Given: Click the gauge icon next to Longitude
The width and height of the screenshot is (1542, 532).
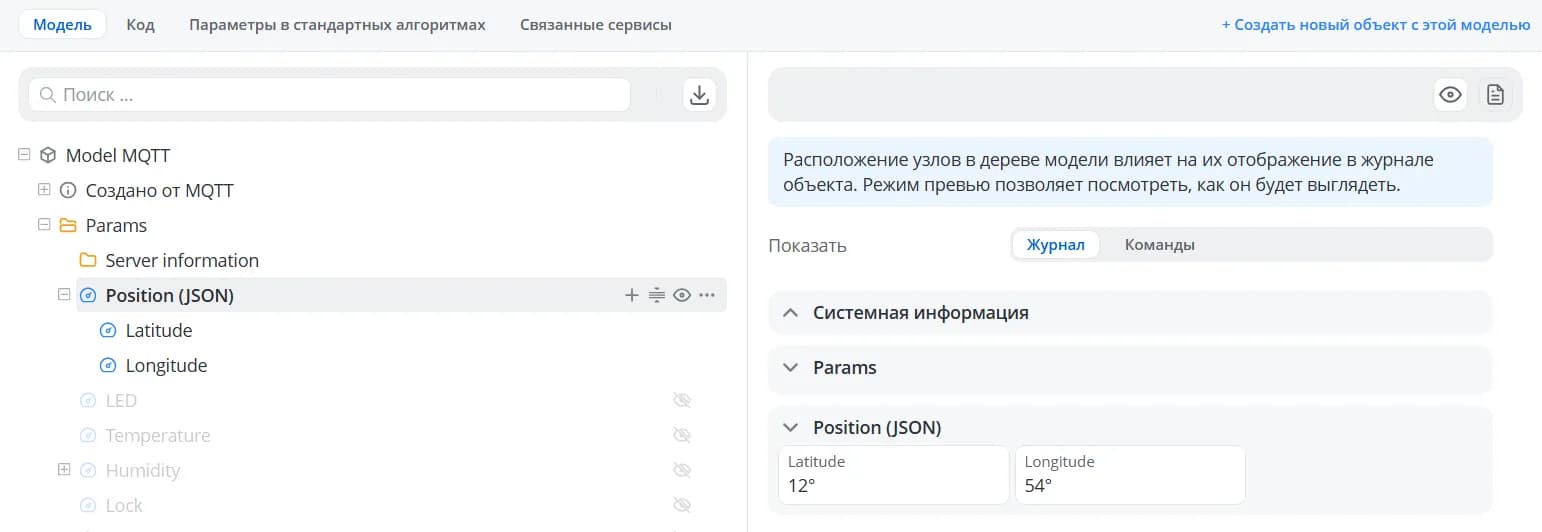Looking at the screenshot, I should [x=108, y=365].
